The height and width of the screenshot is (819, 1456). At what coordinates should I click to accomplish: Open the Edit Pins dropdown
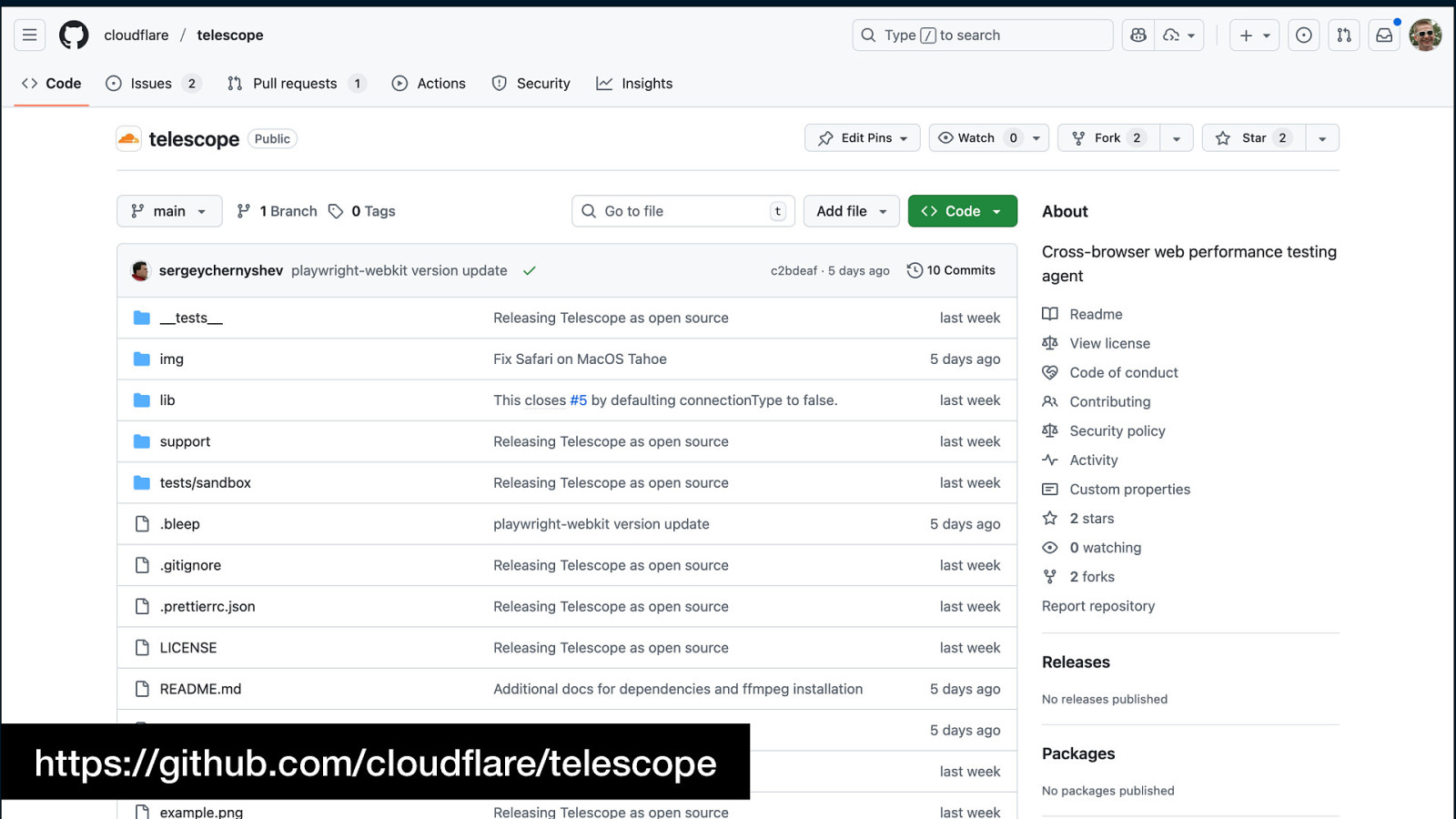[x=863, y=138]
